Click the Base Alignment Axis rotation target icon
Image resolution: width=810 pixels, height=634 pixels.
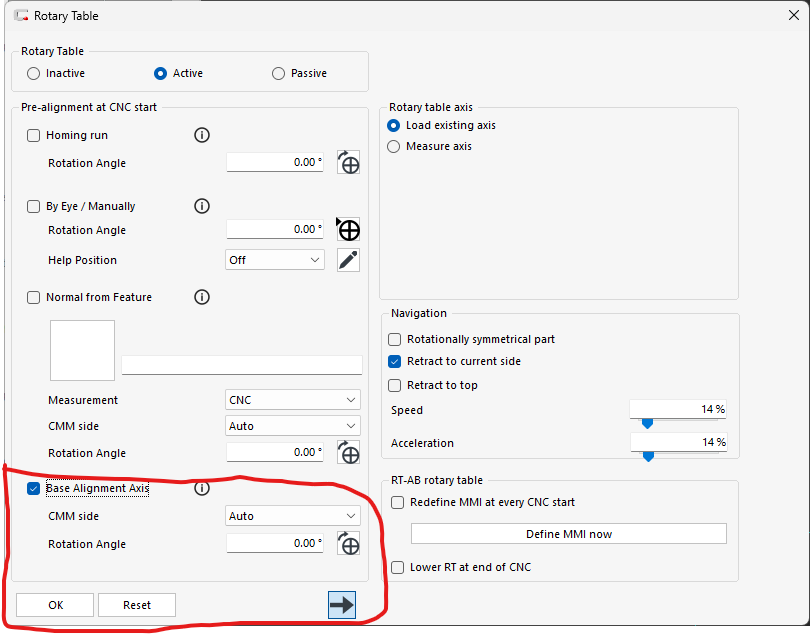coord(348,544)
